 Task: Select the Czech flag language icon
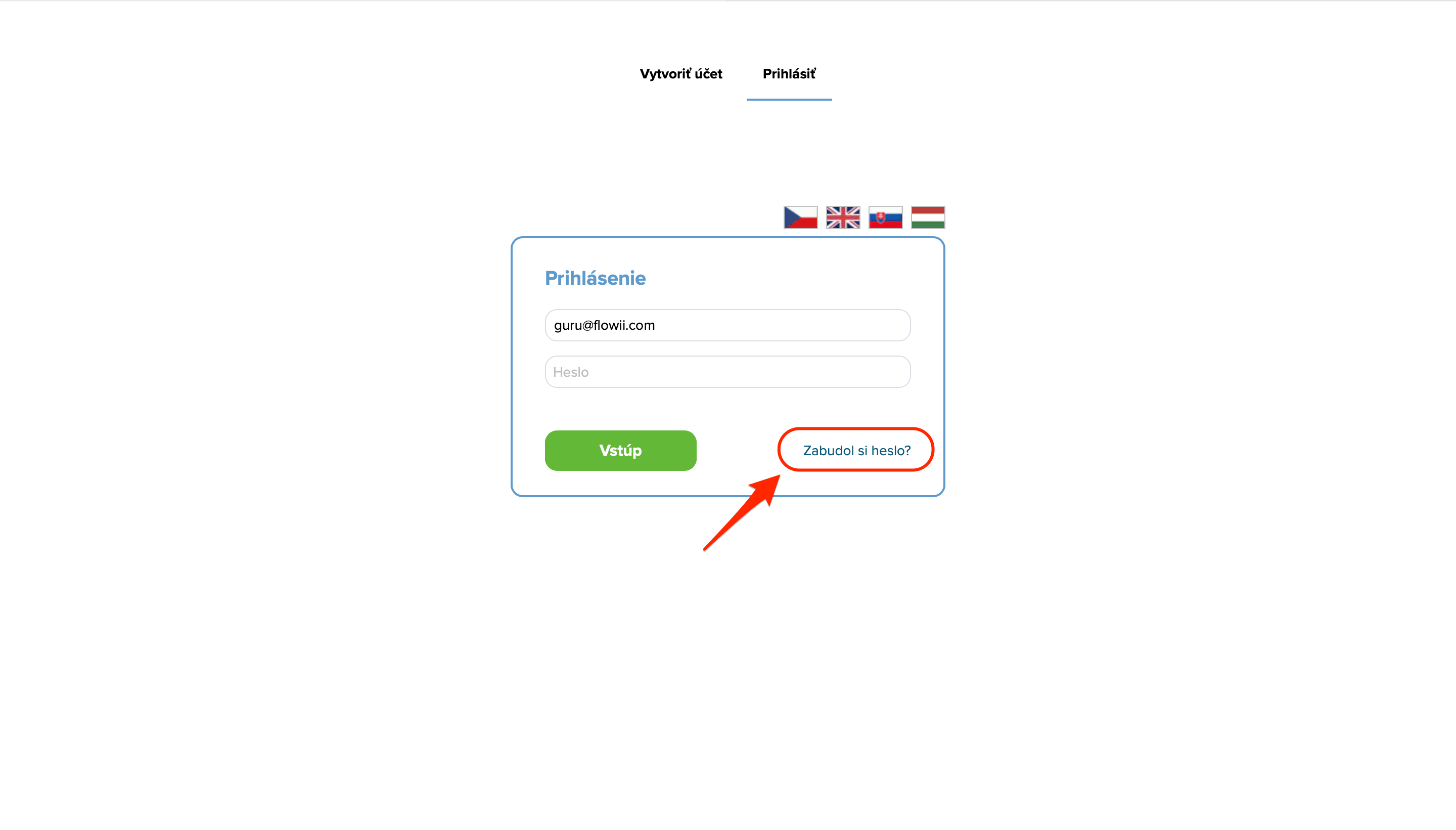coord(800,217)
